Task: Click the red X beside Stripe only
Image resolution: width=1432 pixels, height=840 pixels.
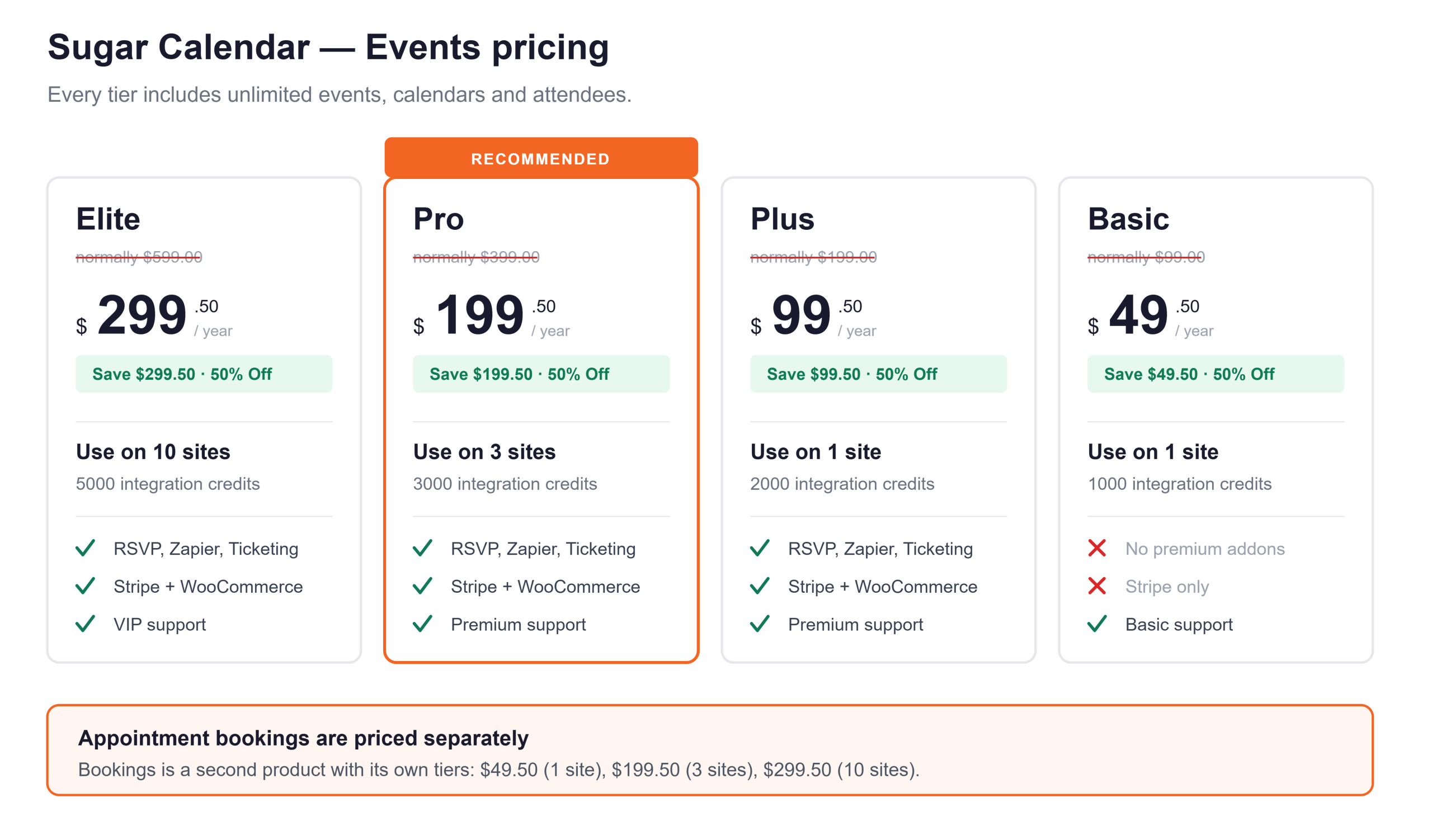Action: click(x=1097, y=586)
